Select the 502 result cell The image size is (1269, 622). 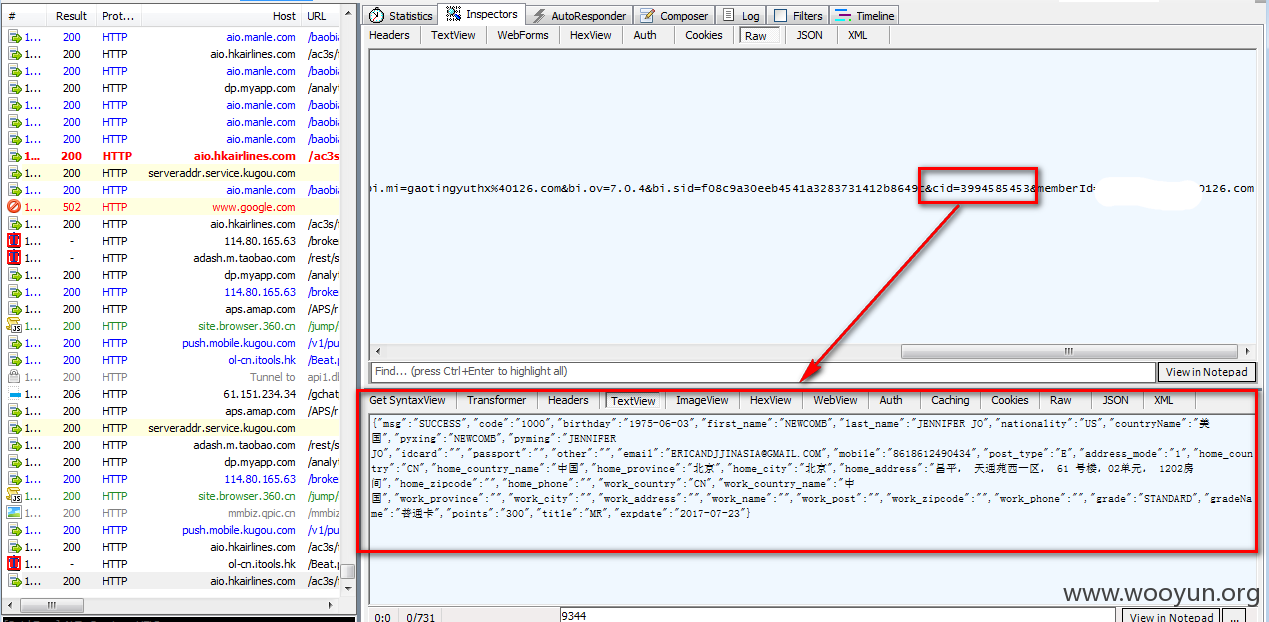point(72,207)
